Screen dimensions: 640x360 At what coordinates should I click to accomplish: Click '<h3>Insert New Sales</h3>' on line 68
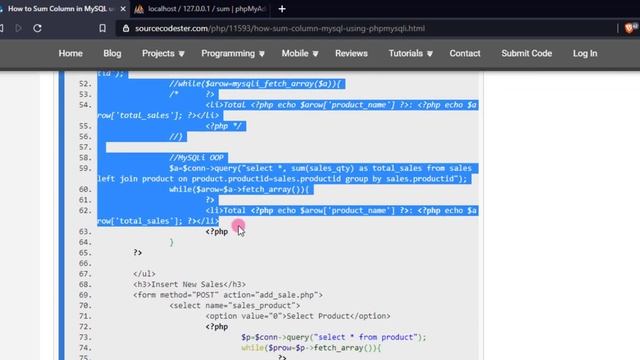189,284
